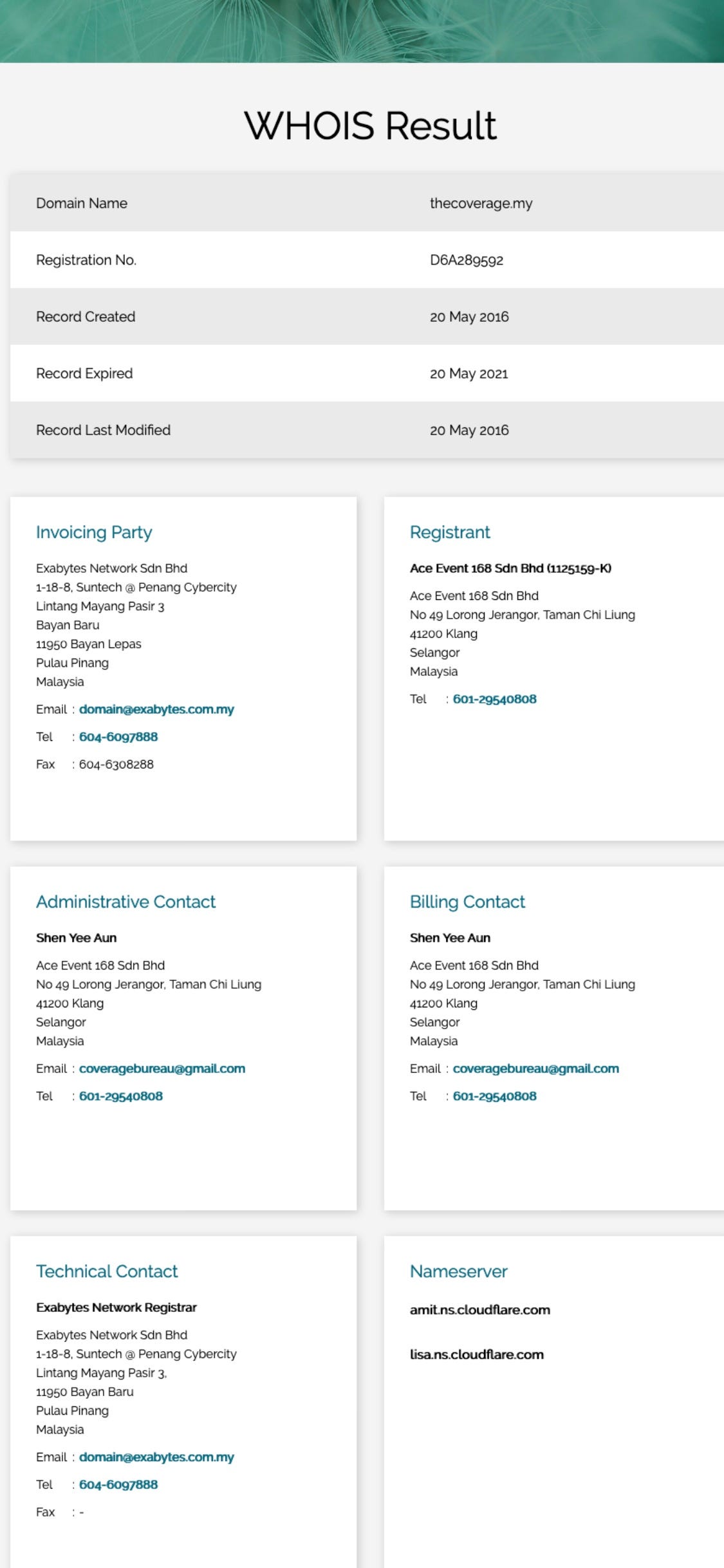Screen dimensions: 724x1568
Task: Click Record Created date value
Action: (469, 317)
